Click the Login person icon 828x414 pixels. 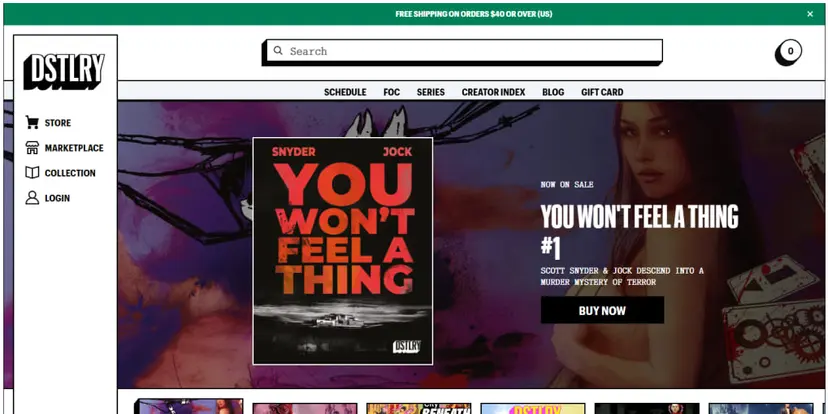[x=32, y=198]
